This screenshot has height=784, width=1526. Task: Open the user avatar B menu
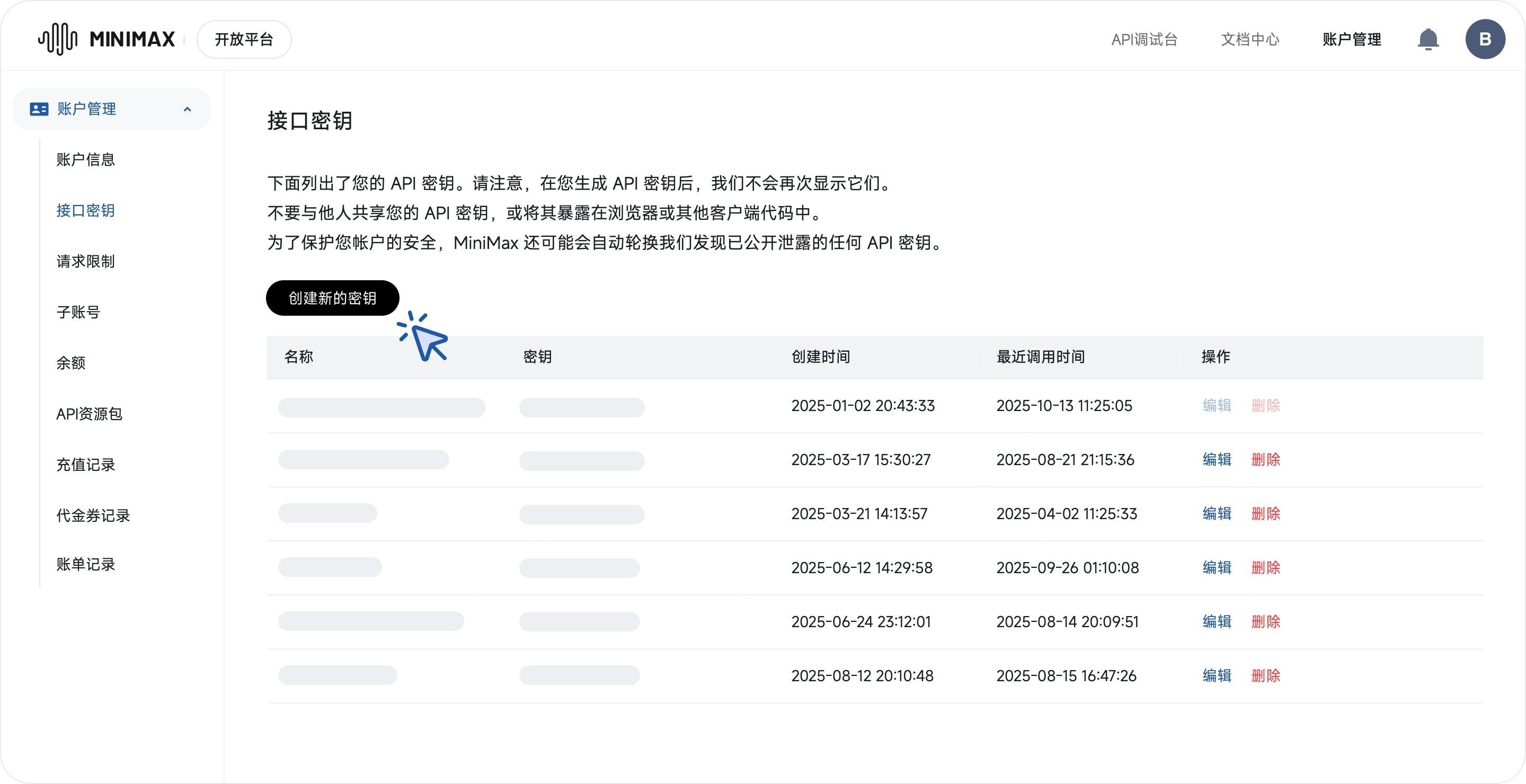1485,40
